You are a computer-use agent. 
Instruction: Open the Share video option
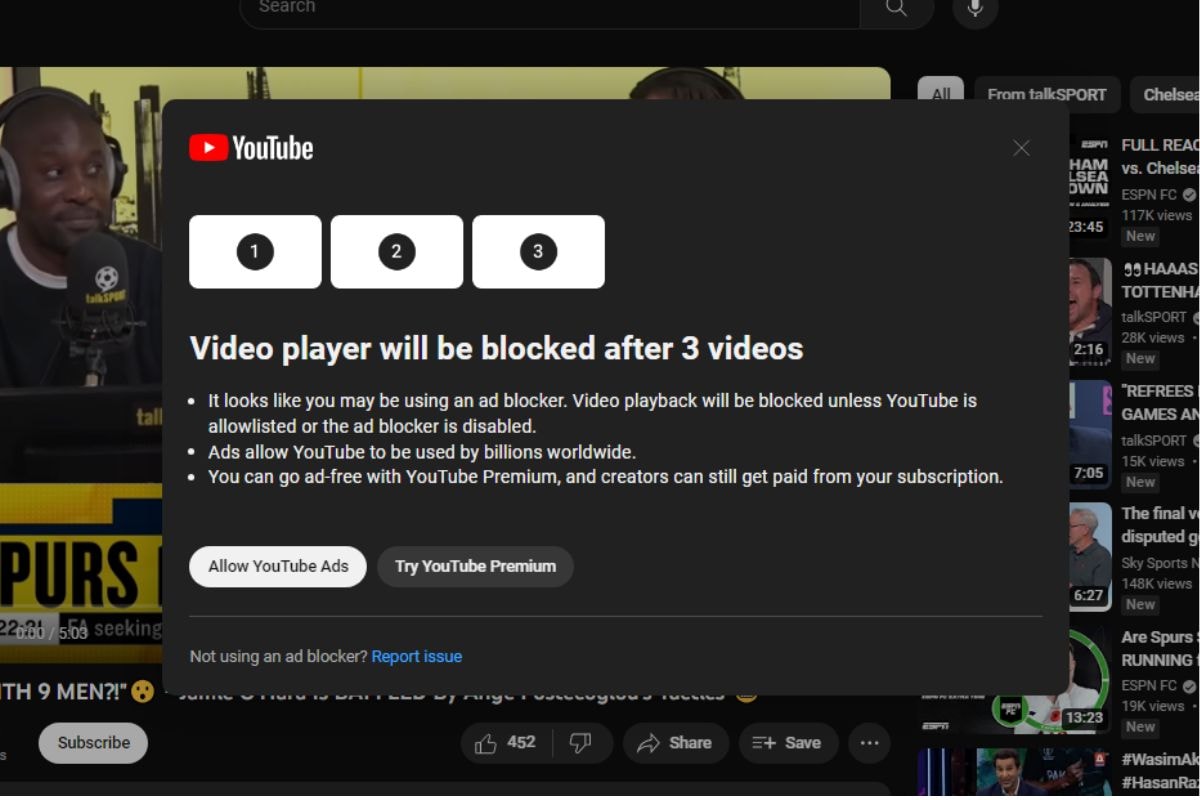675,743
